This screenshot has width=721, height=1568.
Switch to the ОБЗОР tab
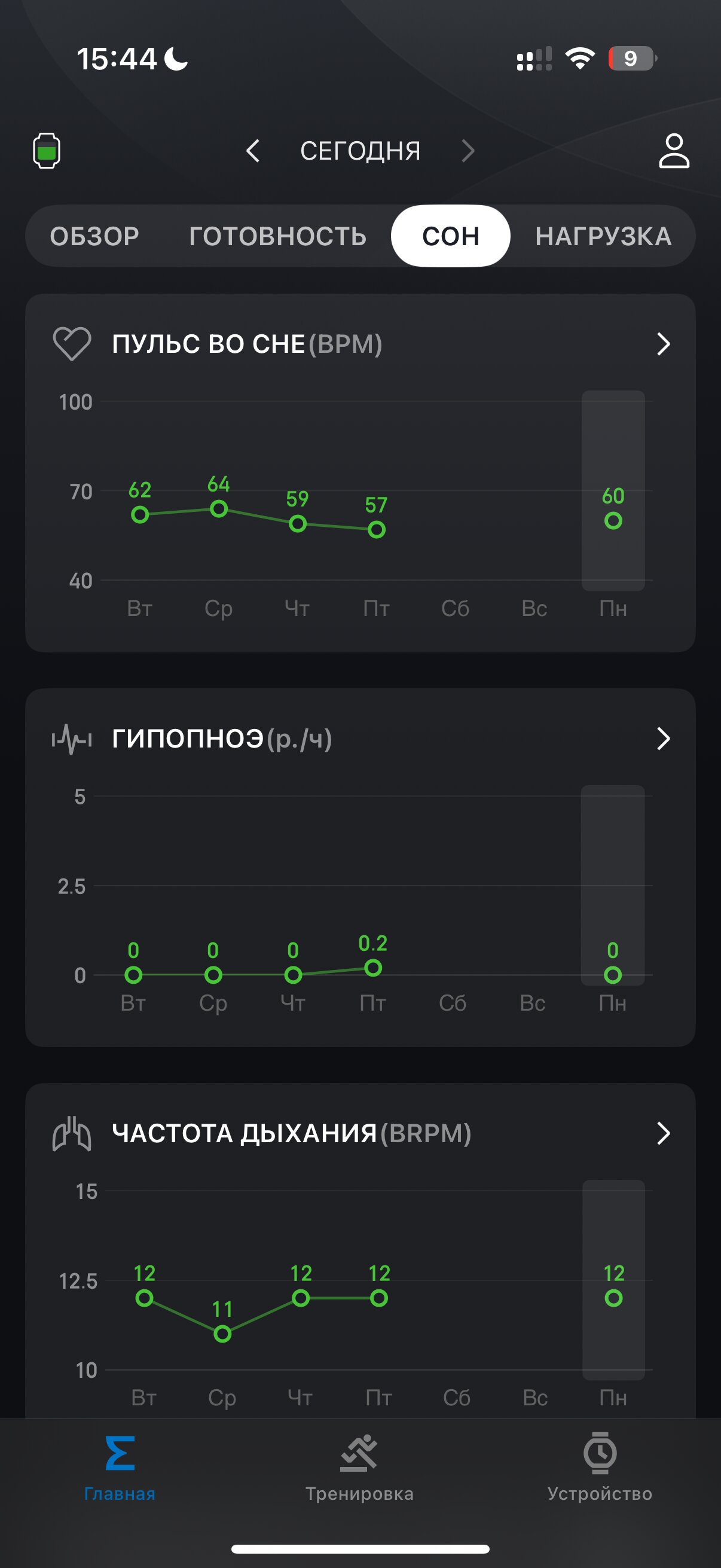[94, 236]
